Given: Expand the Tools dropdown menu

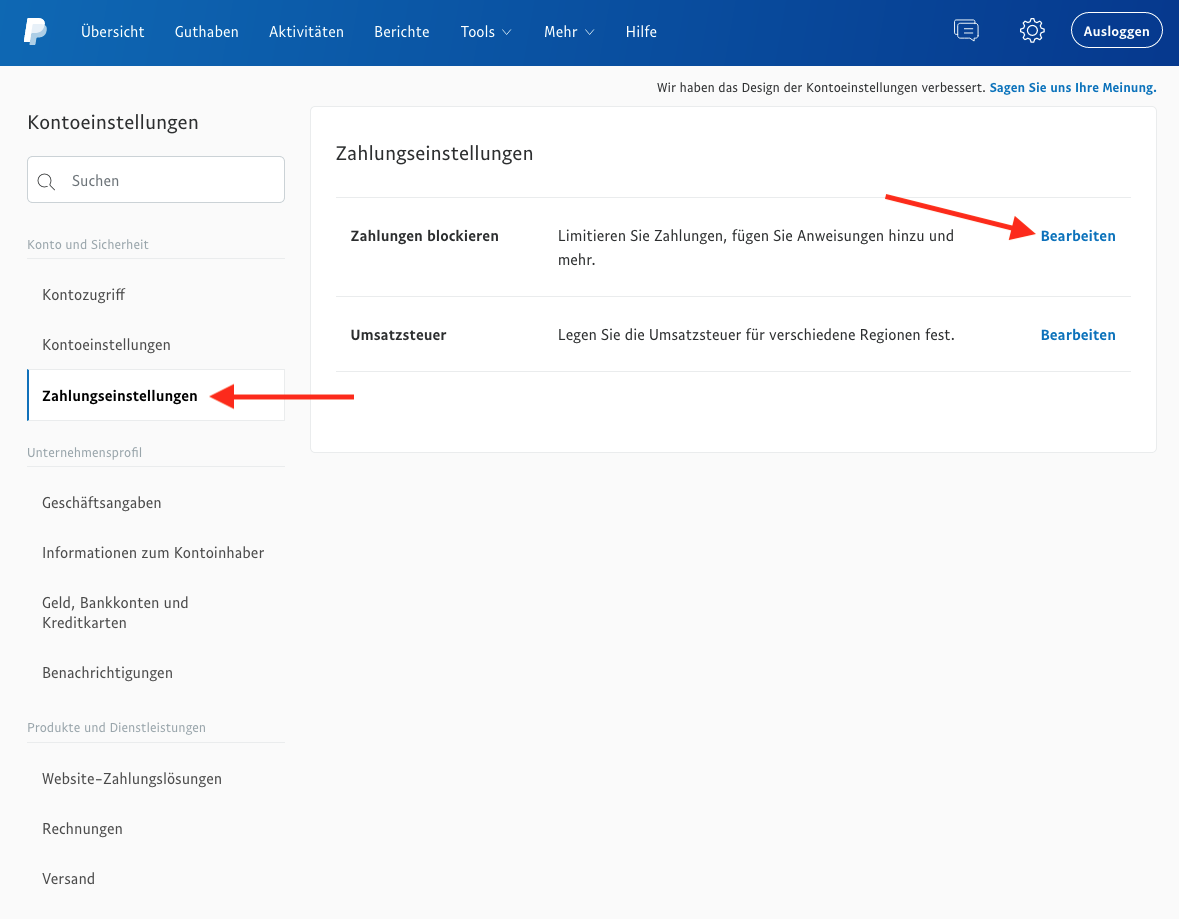Looking at the screenshot, I should point(485,31).
